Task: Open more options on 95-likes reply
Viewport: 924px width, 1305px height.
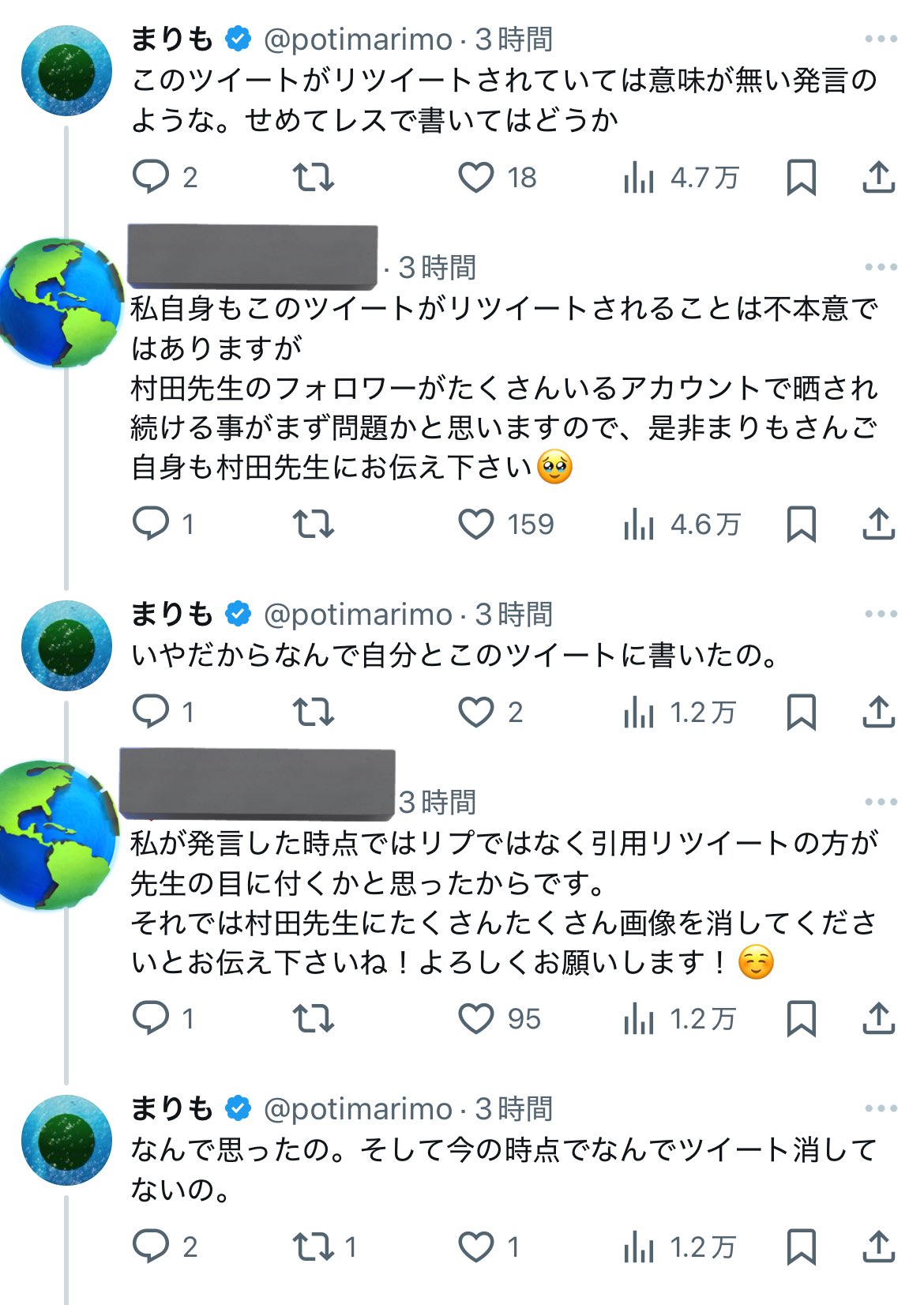Action: (881, 802)
